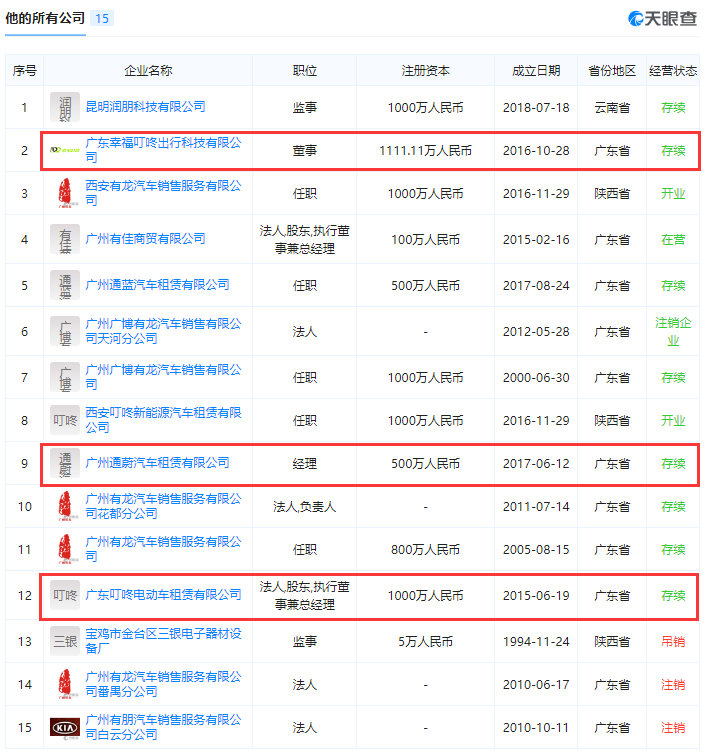706x756 pixels.
Task: Open the 他的所有公司 tab
Action: [x=45, y=18]
